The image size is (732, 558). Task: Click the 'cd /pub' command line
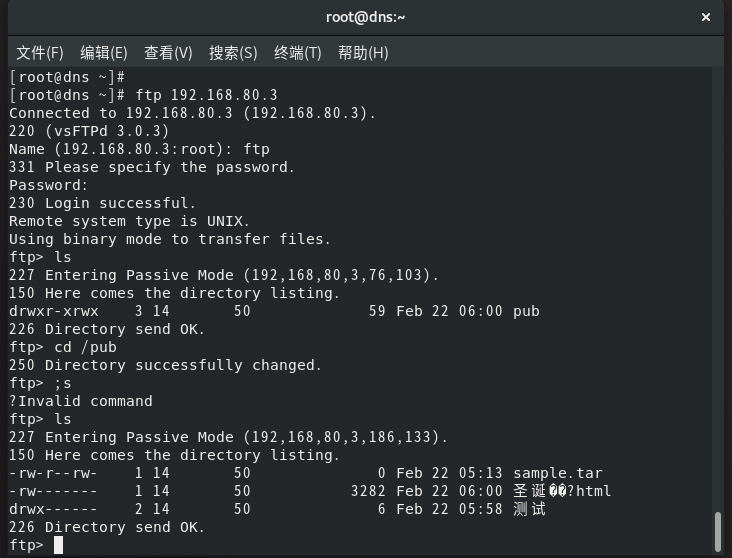[x=85, y=347]
